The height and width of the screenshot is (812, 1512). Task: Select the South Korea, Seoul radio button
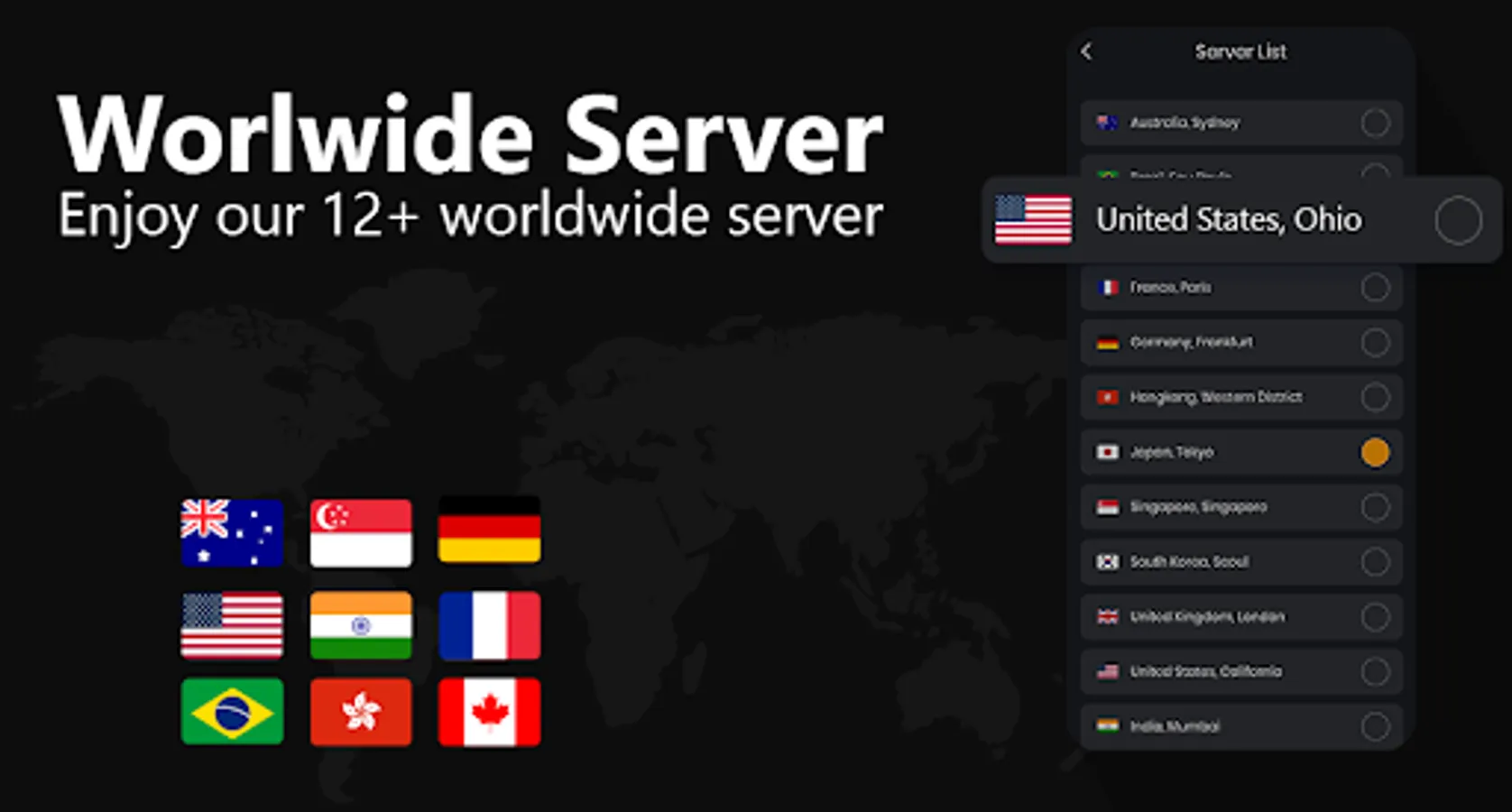point(1375,562)
